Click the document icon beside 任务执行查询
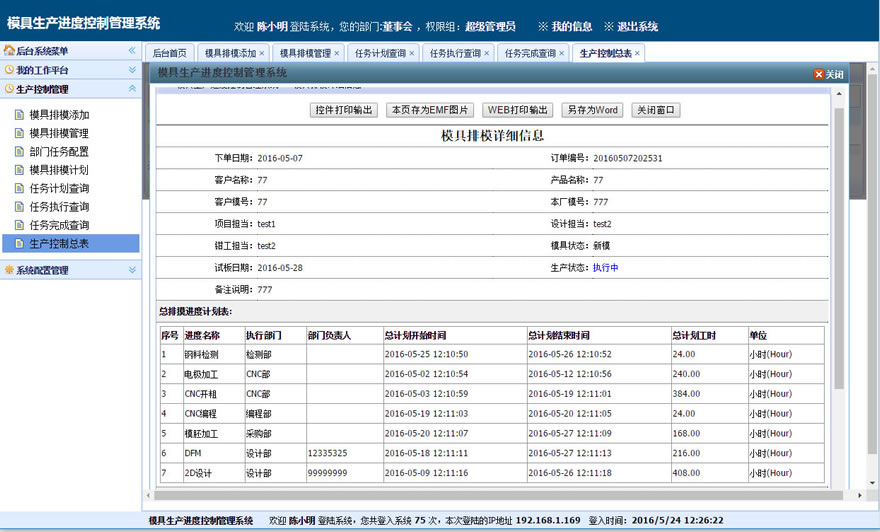880x532 pixels. click(19, 207)
